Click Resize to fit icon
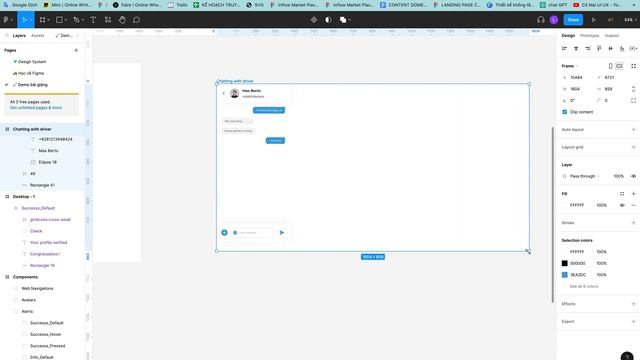 (x=633, y=66)
